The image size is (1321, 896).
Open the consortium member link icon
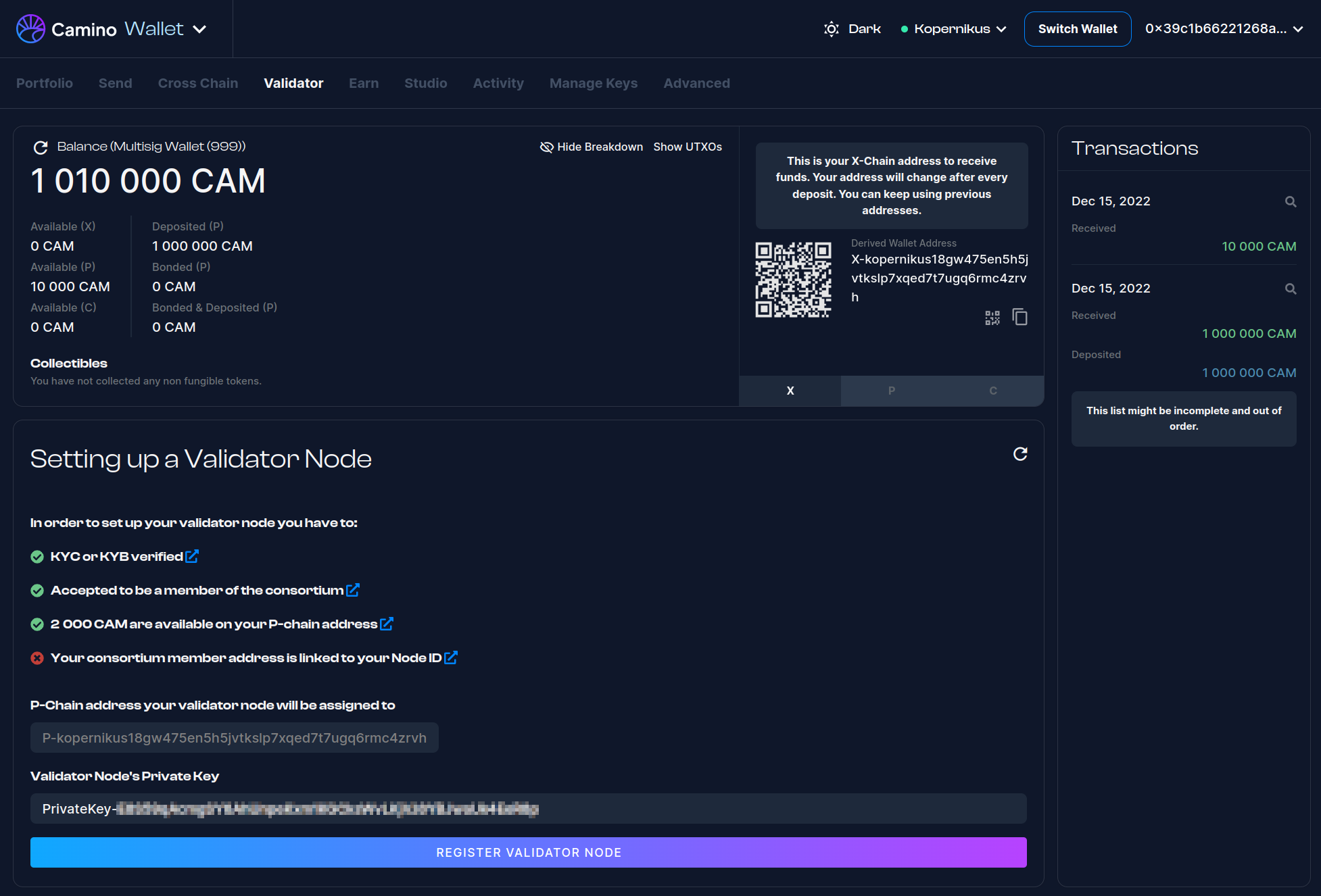pos(352,590)
